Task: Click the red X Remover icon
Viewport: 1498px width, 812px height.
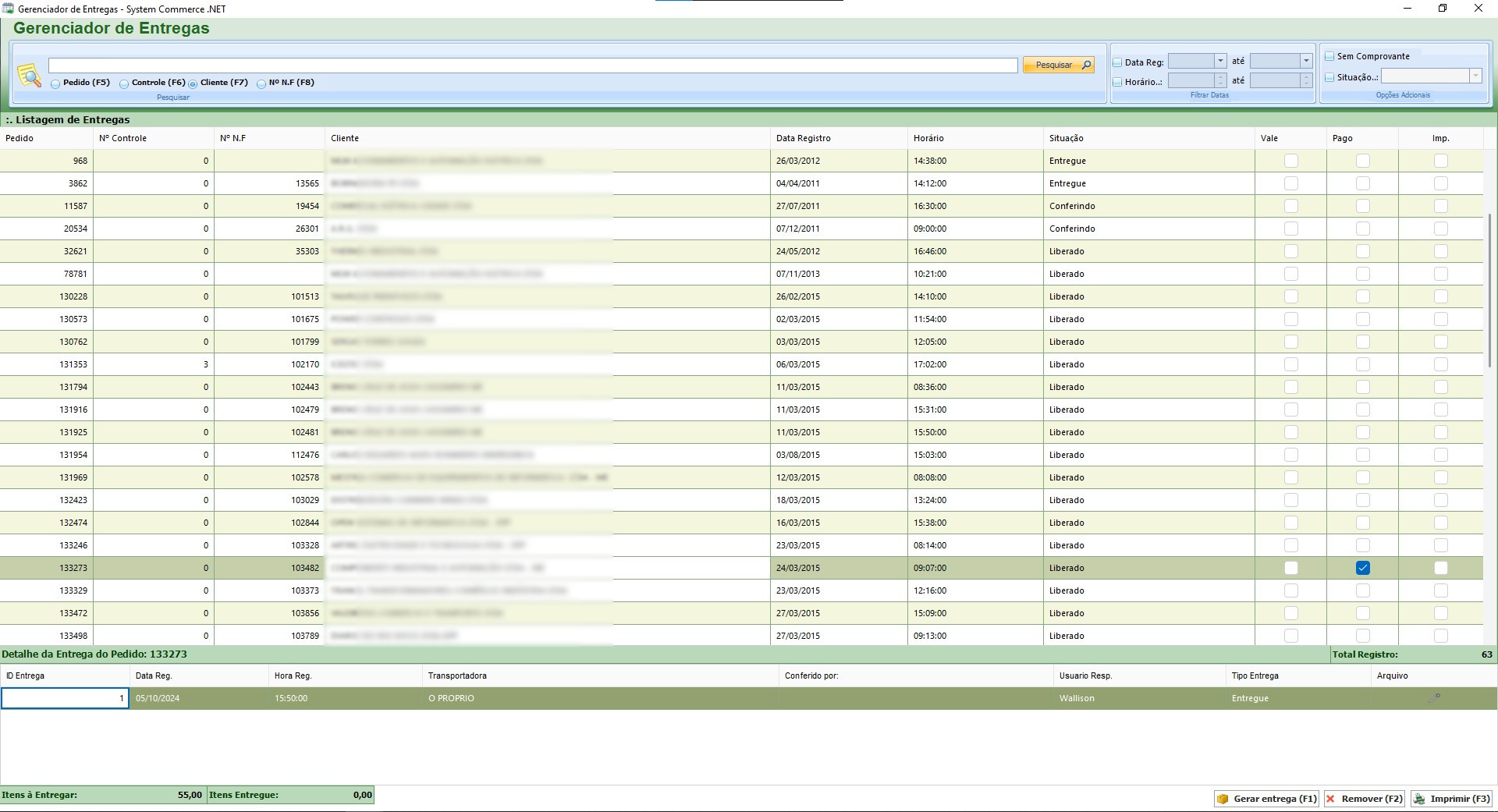Action: pyautogui.click(x=1331, y=799)
